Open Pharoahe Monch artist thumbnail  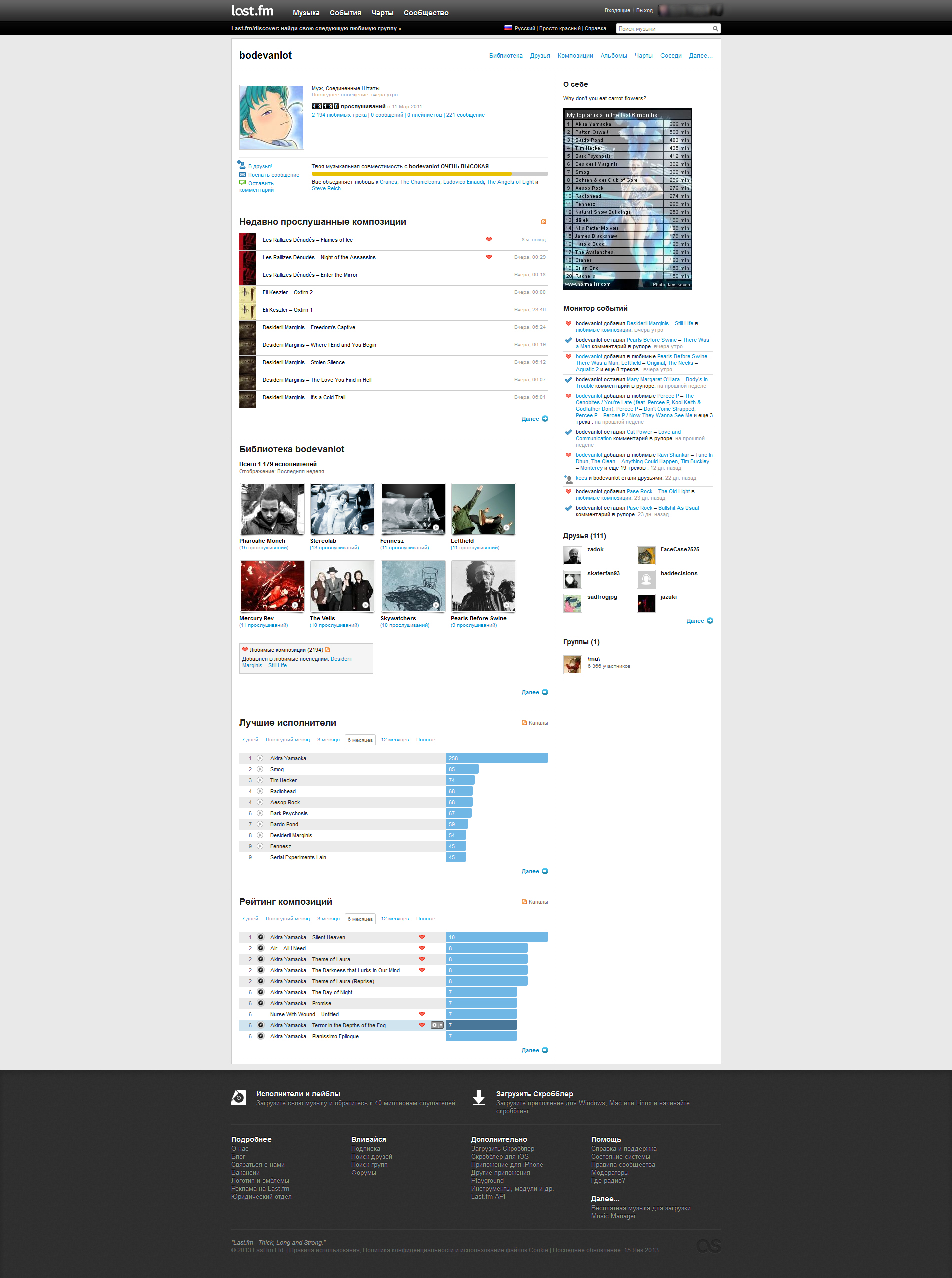[272, 509]
